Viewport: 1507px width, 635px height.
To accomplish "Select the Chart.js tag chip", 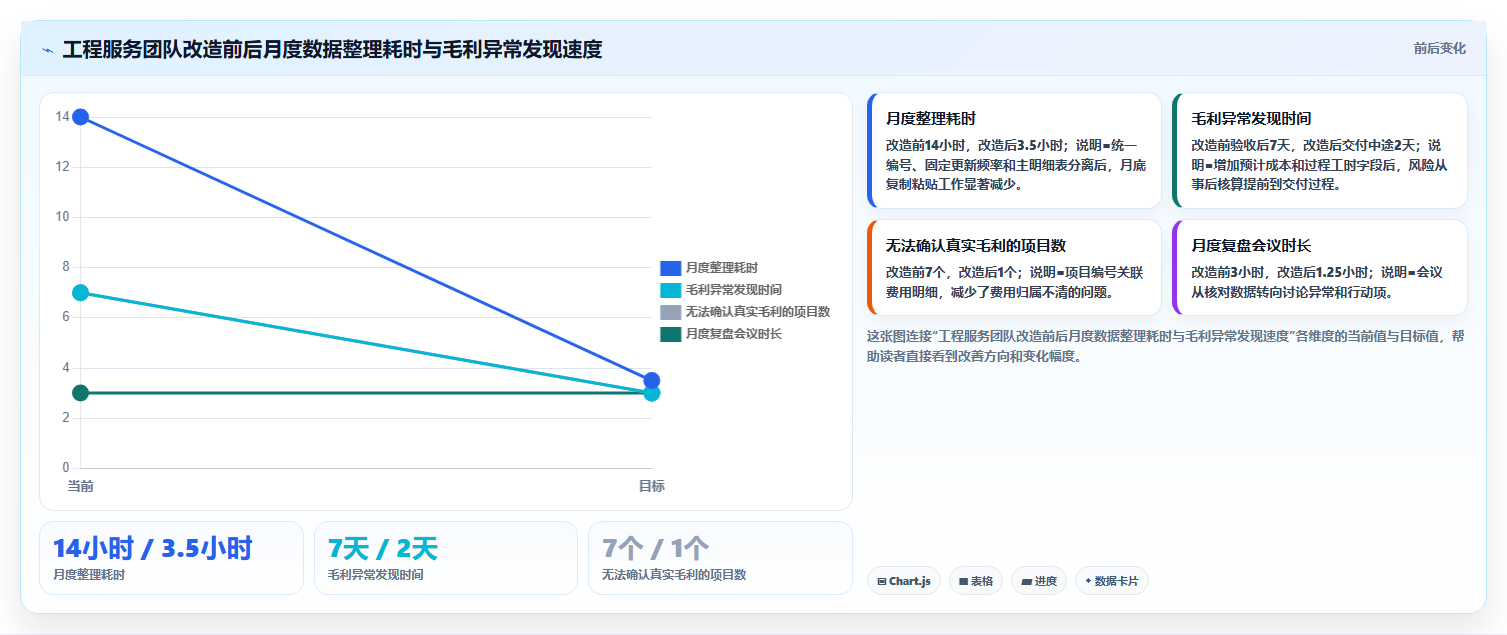I will click(x=904, y=581).
